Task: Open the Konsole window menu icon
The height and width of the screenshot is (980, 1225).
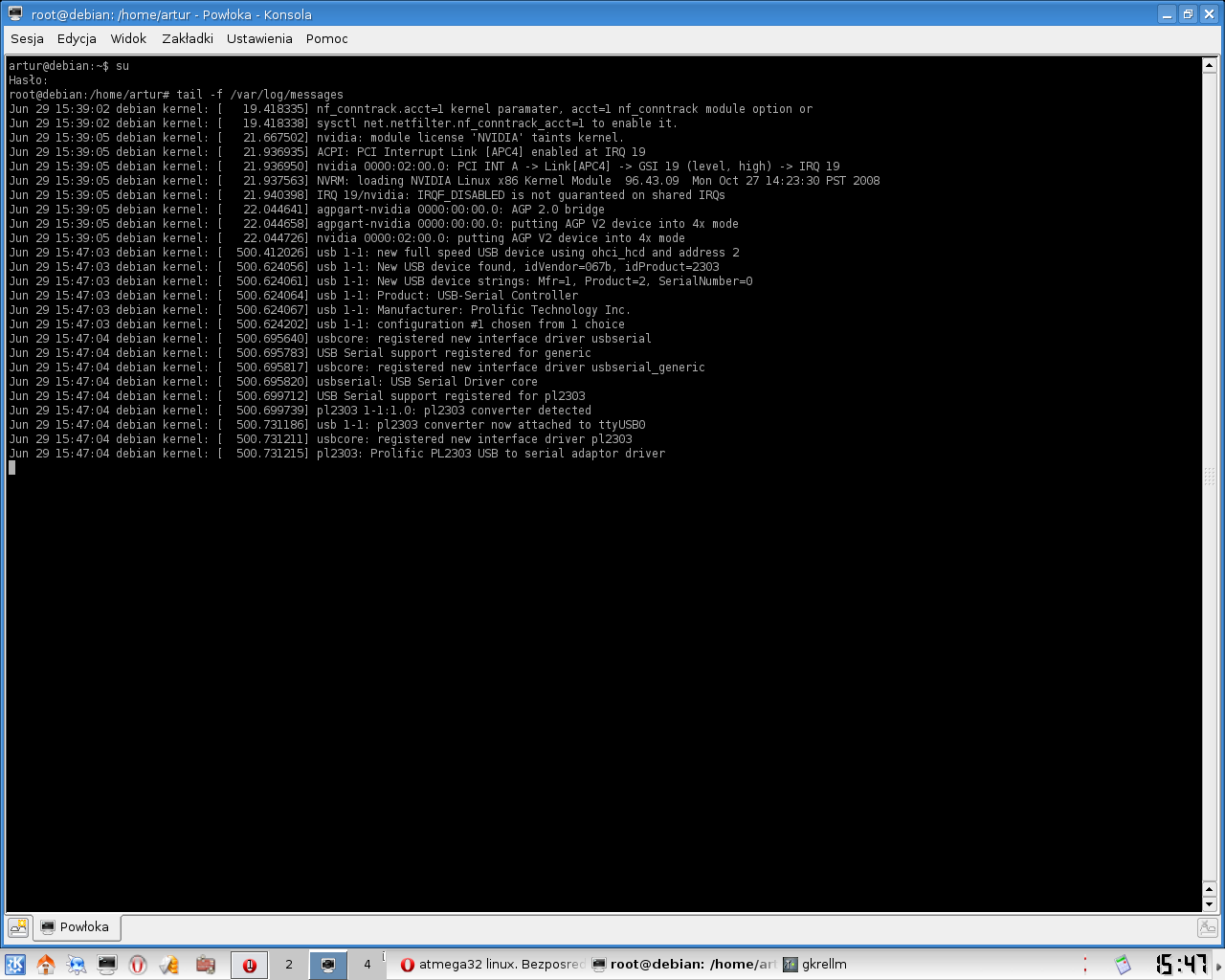Action: 15,14
